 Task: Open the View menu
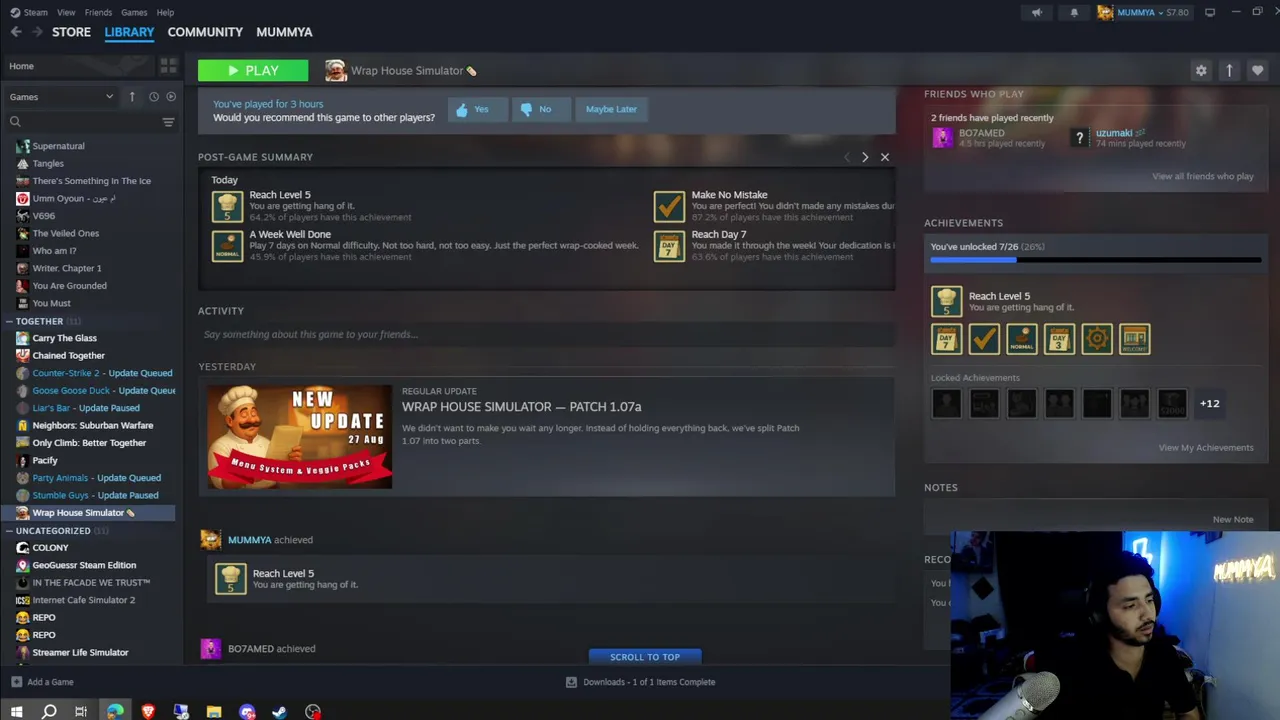click(x=66, y=13)
